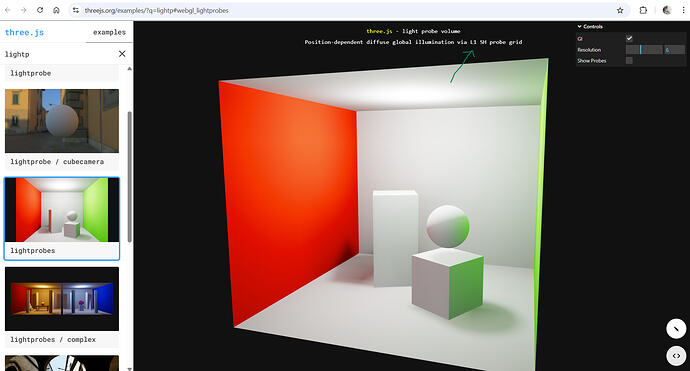
Task: Open the Chrome three-dot menu
Action: coord(683,10)
